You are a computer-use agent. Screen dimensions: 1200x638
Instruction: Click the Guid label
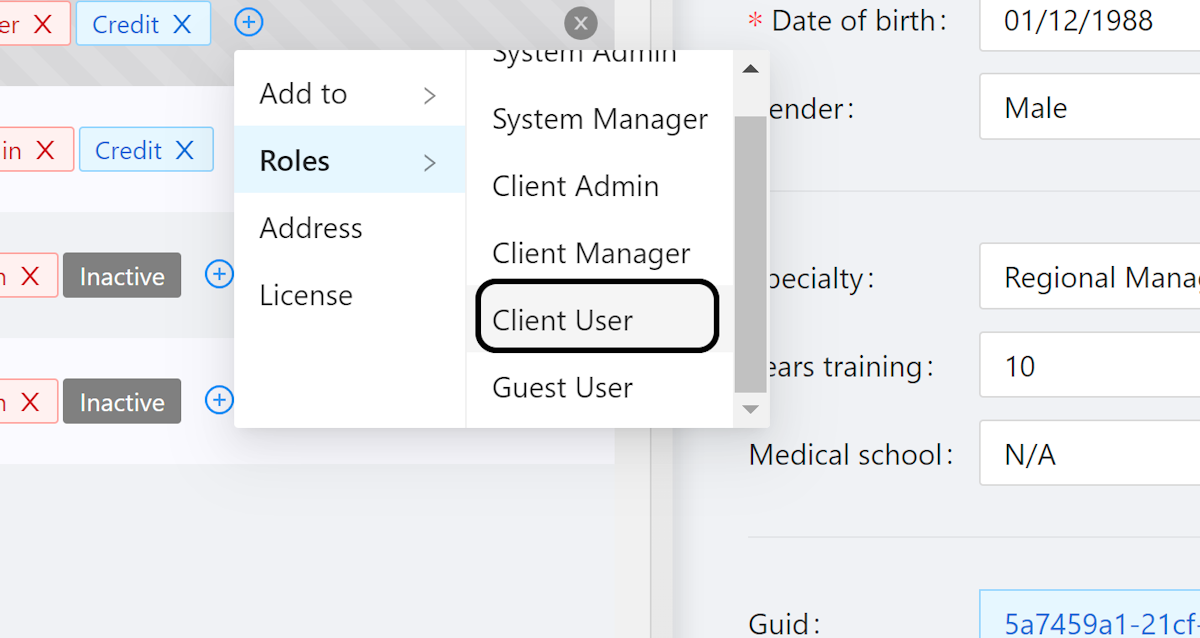785,624
